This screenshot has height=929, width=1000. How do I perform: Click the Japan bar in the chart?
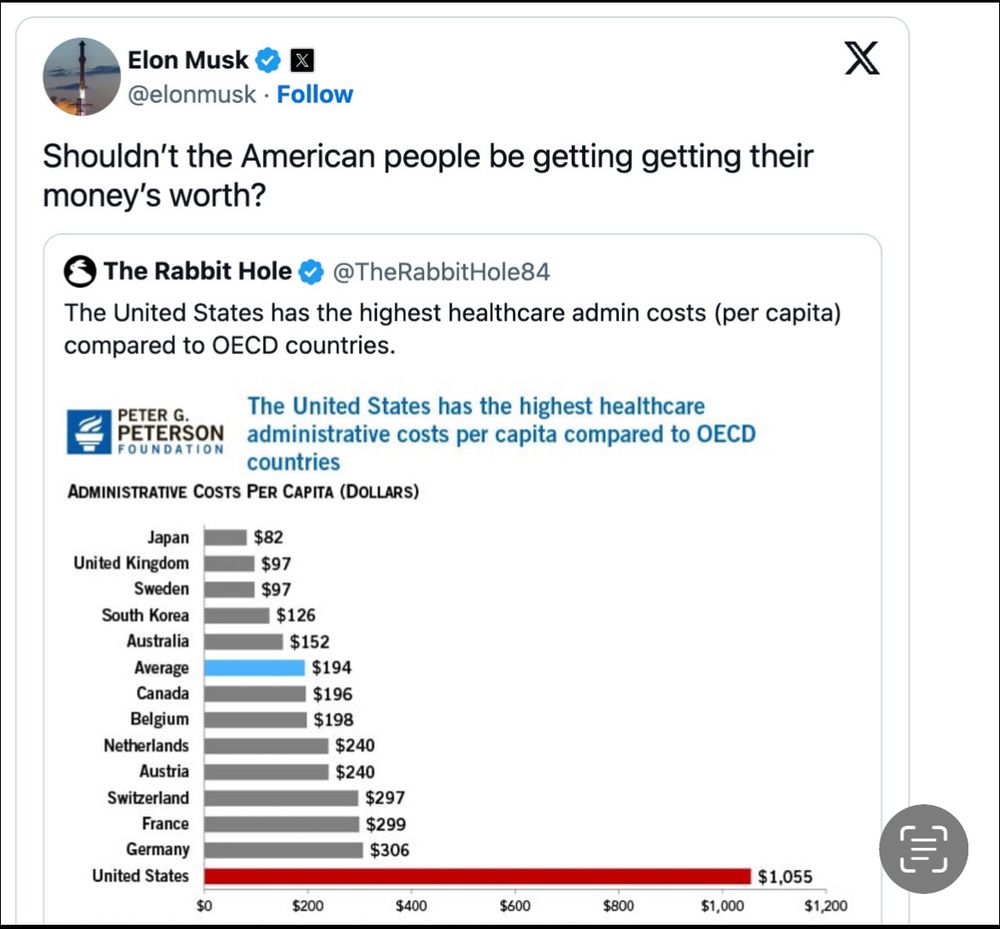225,537
